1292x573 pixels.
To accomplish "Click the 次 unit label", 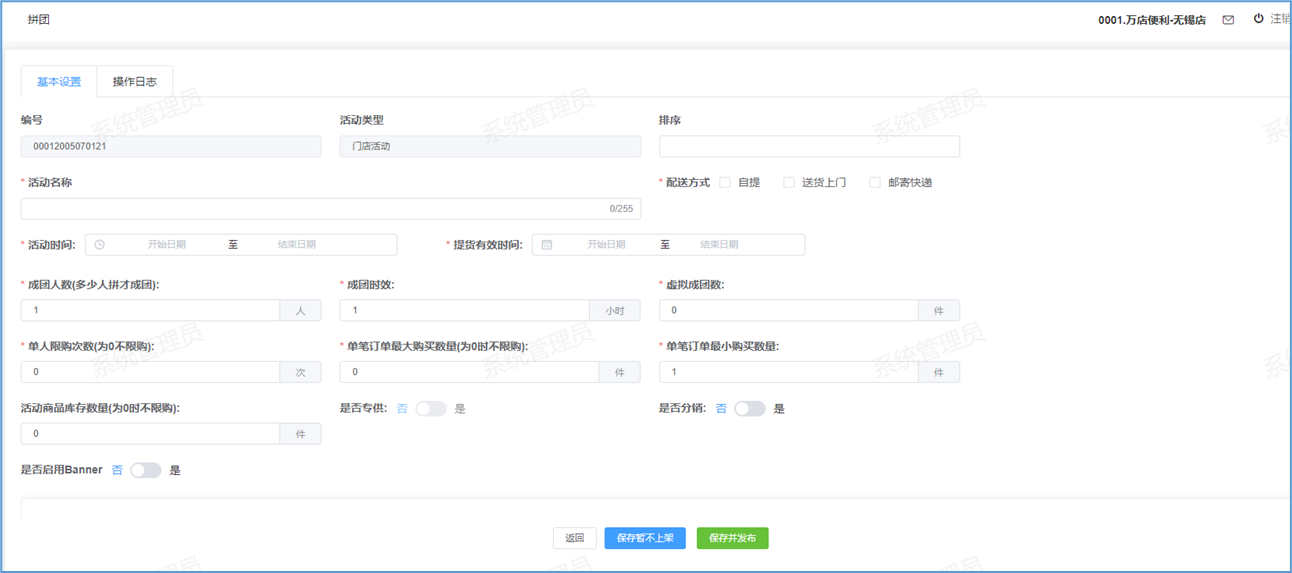I will point(301,372).
